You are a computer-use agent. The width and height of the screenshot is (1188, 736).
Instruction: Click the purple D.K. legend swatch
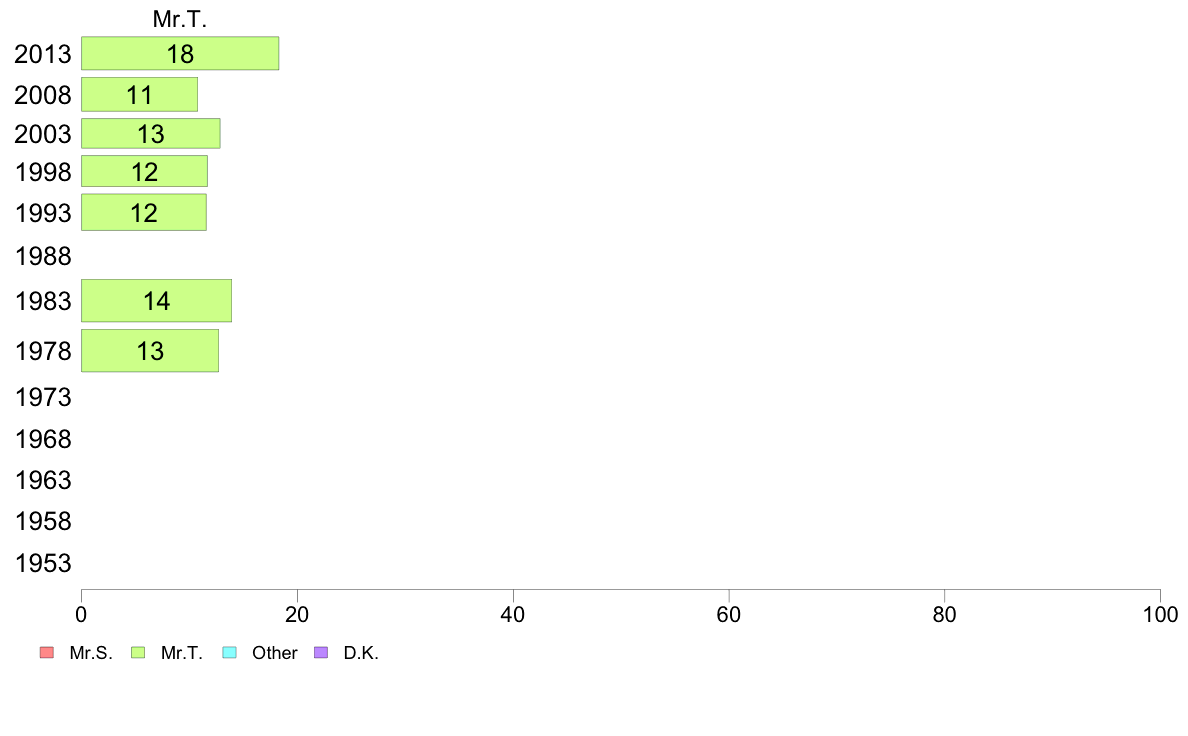coord(321,653)
